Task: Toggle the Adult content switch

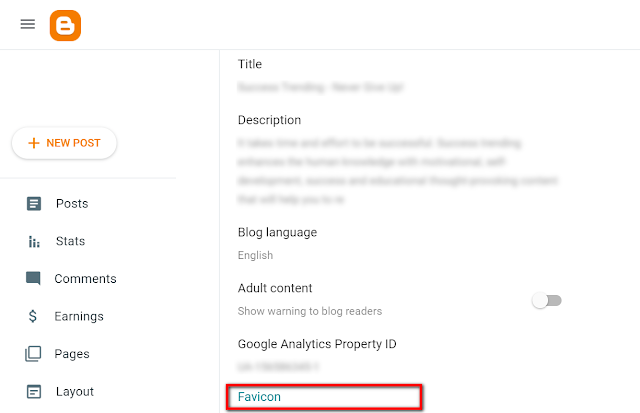Action: point(546,300)
